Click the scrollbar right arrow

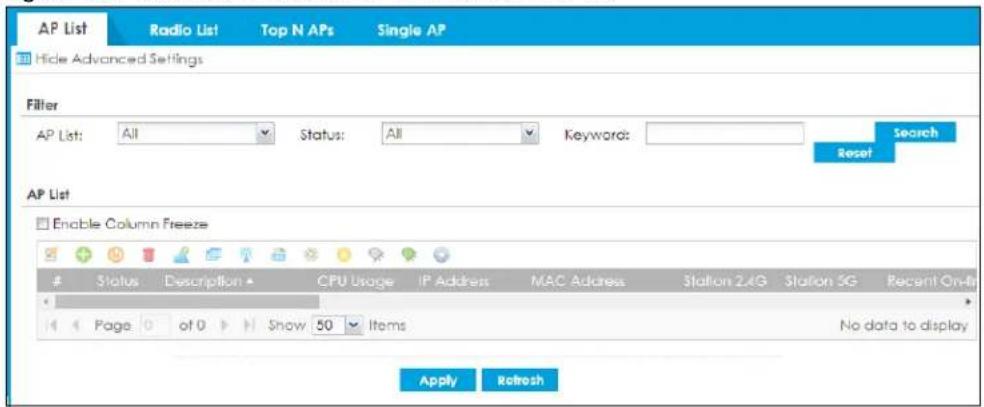click(968, 302)
